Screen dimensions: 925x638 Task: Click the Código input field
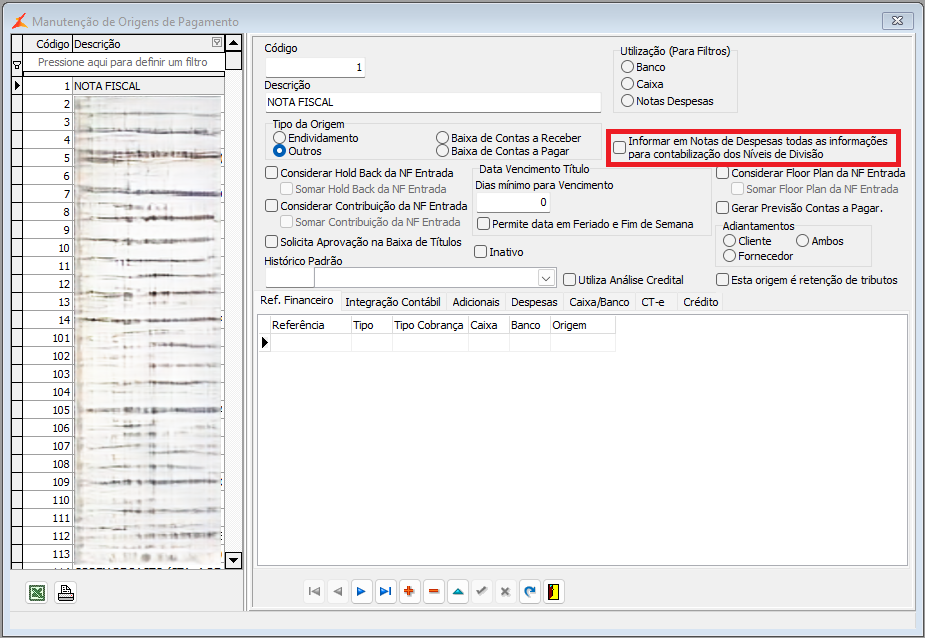315,67
